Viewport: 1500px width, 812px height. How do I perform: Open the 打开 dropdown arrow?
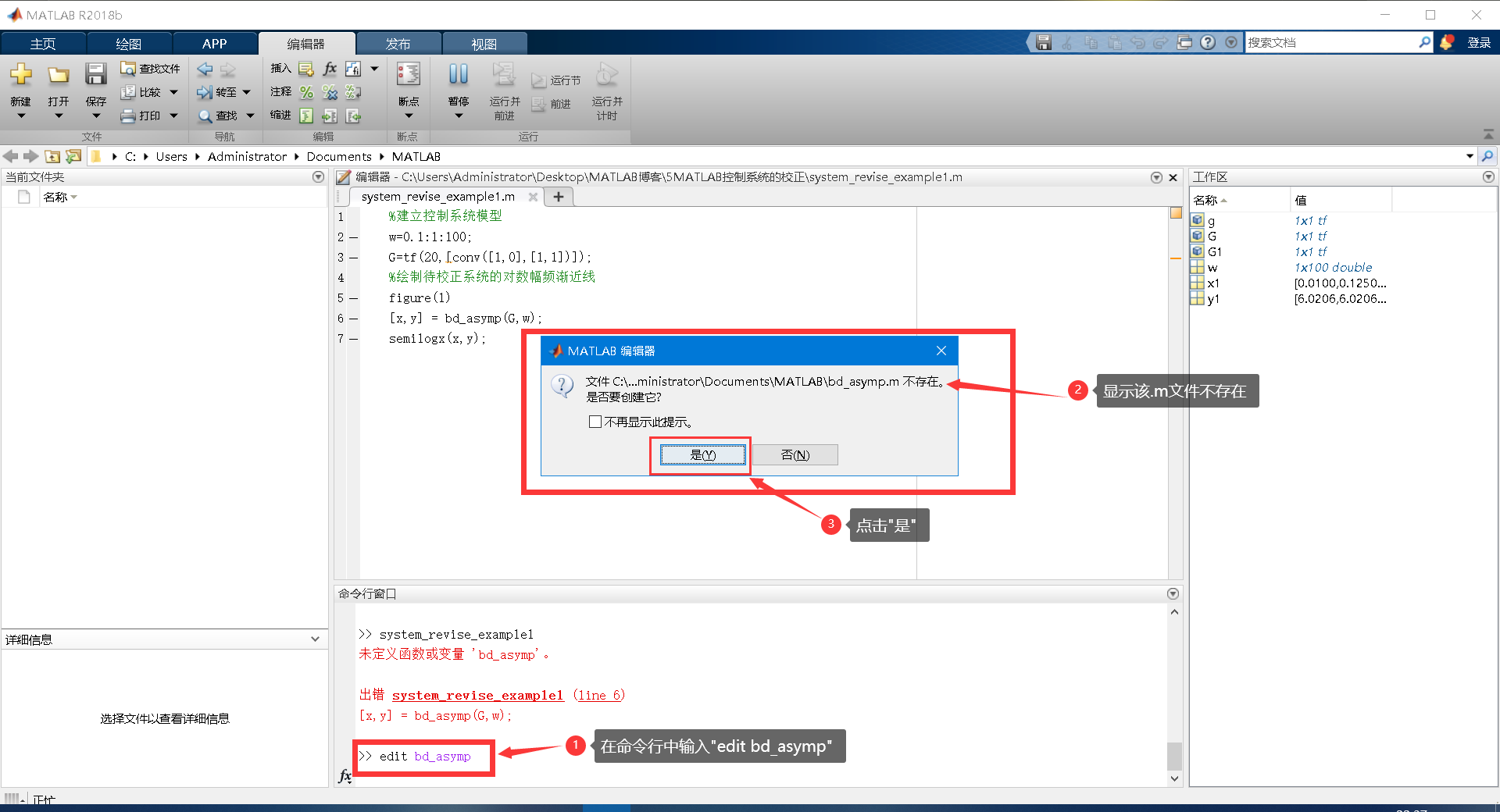(x=59, y=116)
